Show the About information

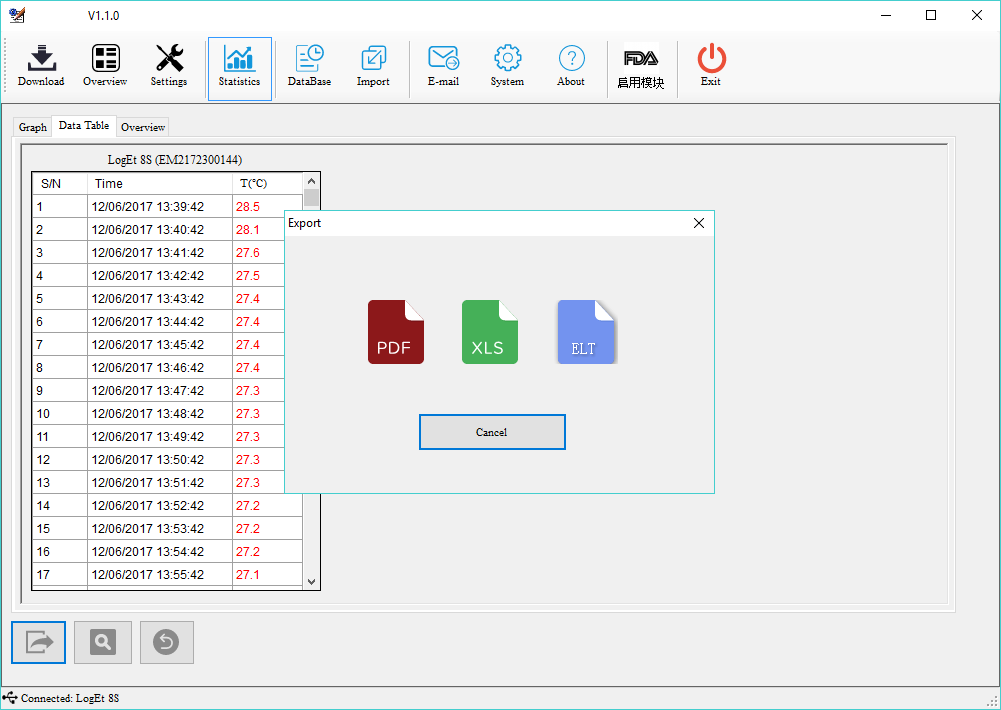571,67
